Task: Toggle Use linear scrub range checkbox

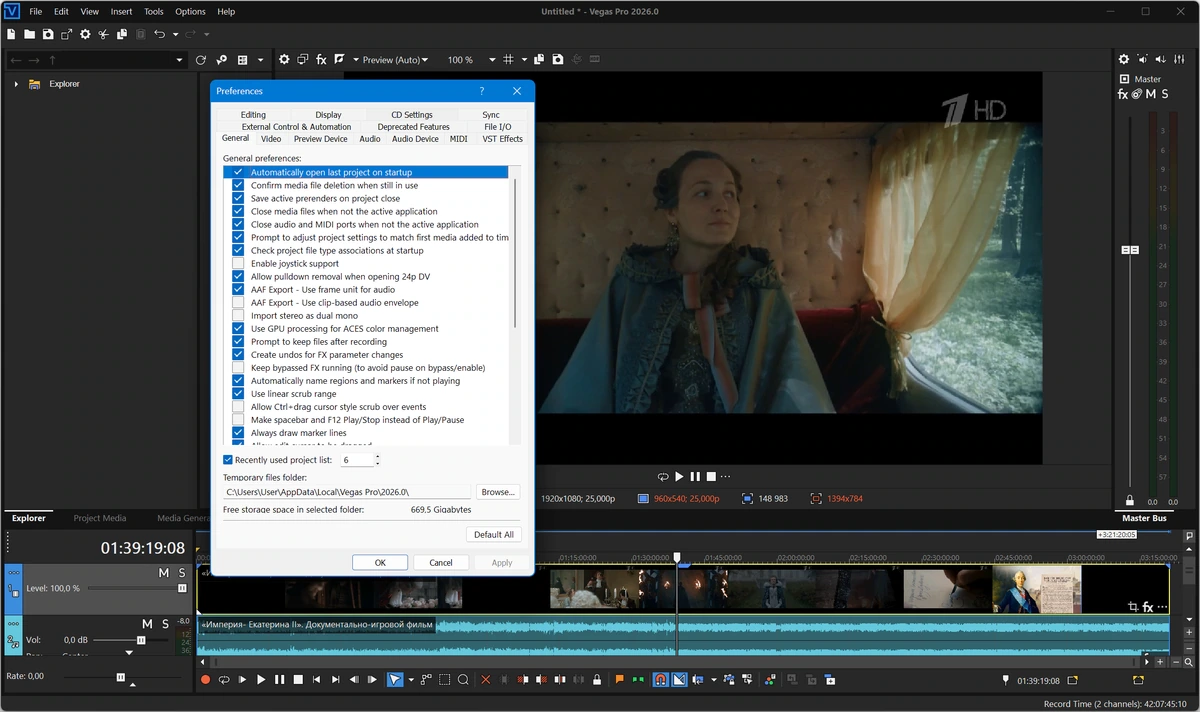Action: [x=238, y=393]
